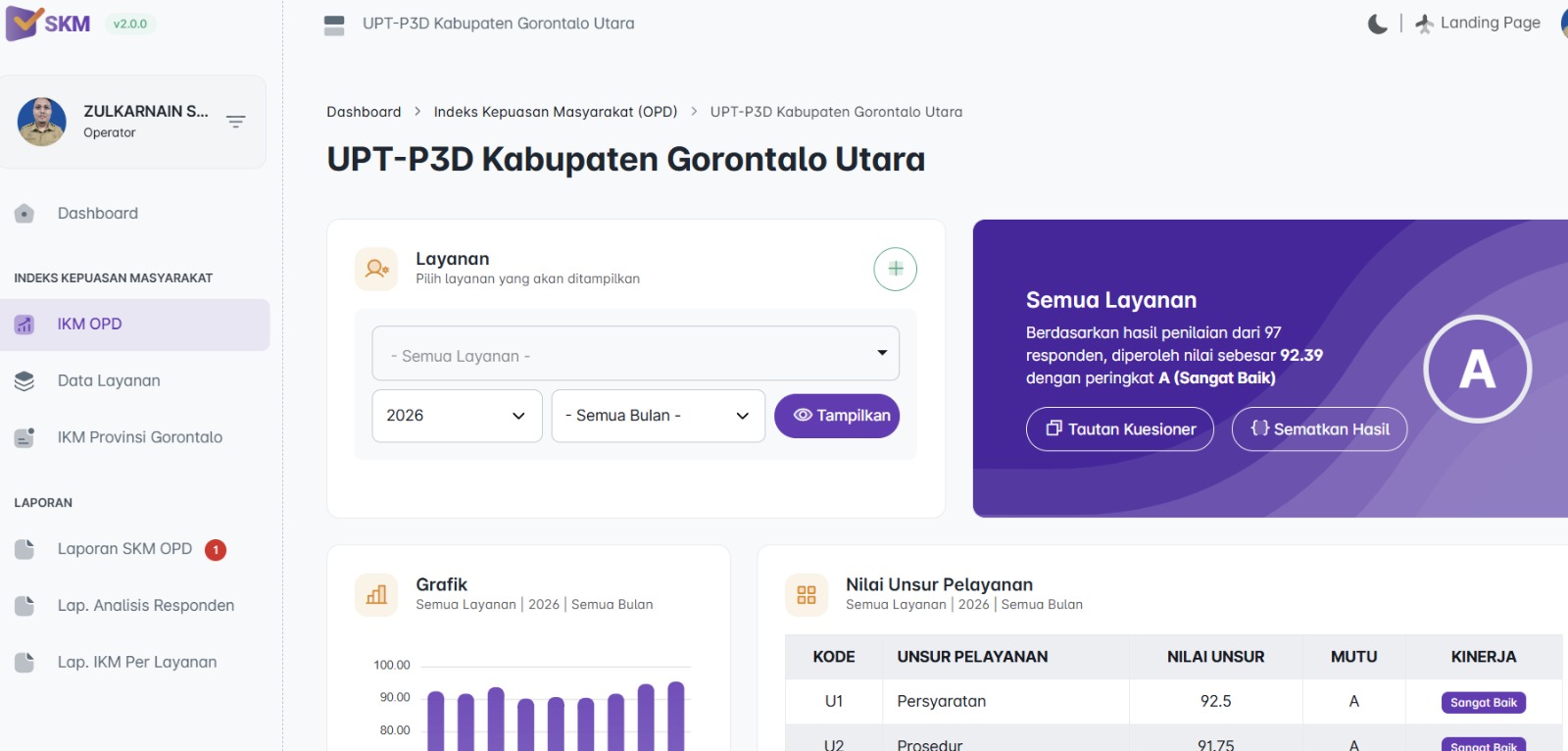Screen dimensions: 1568x751
Task: Click the Nilai Unsur Pelayanan grid icon
Action: (x=807, y=595)
